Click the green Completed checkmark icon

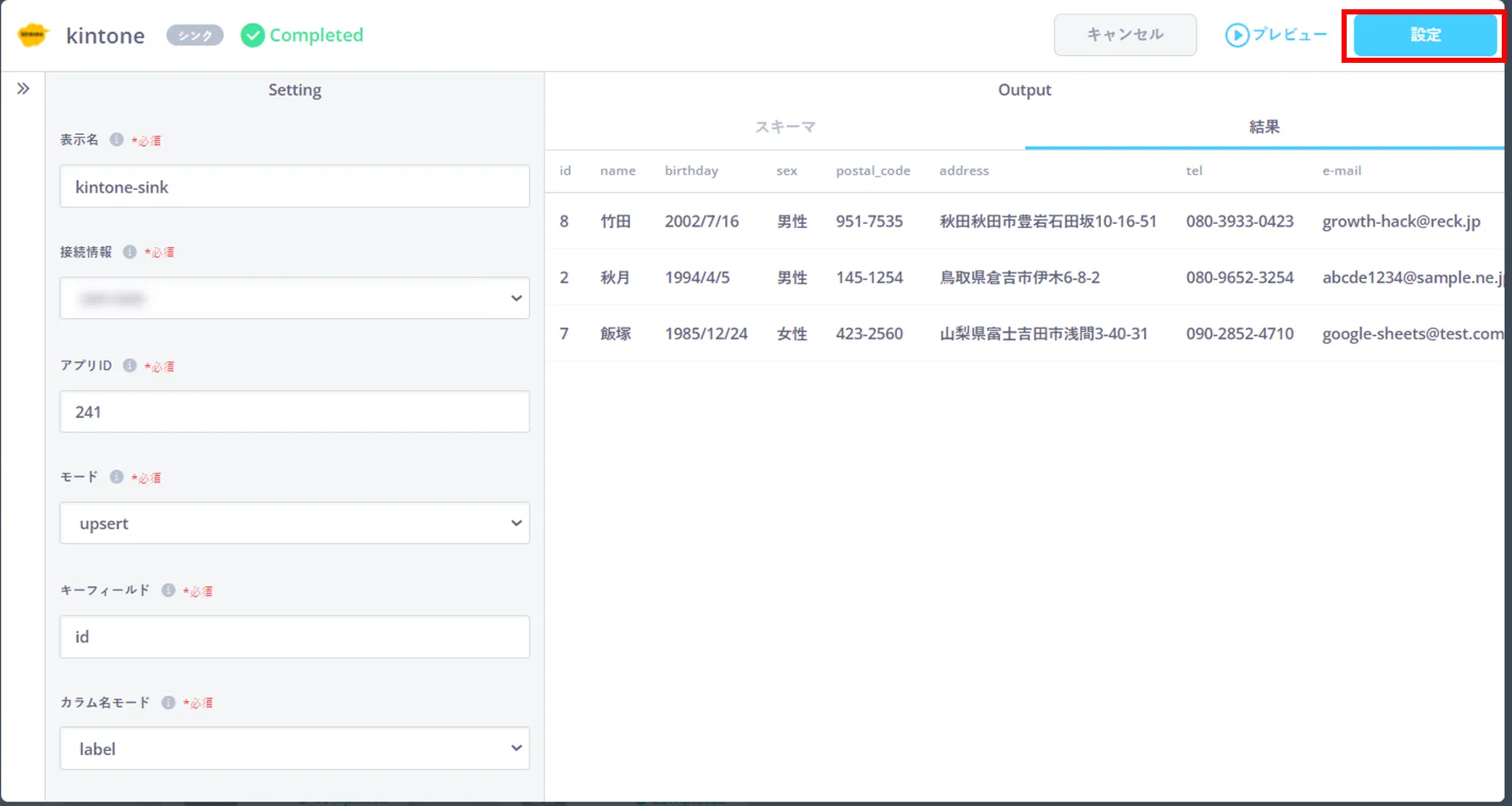click(252, 36)
